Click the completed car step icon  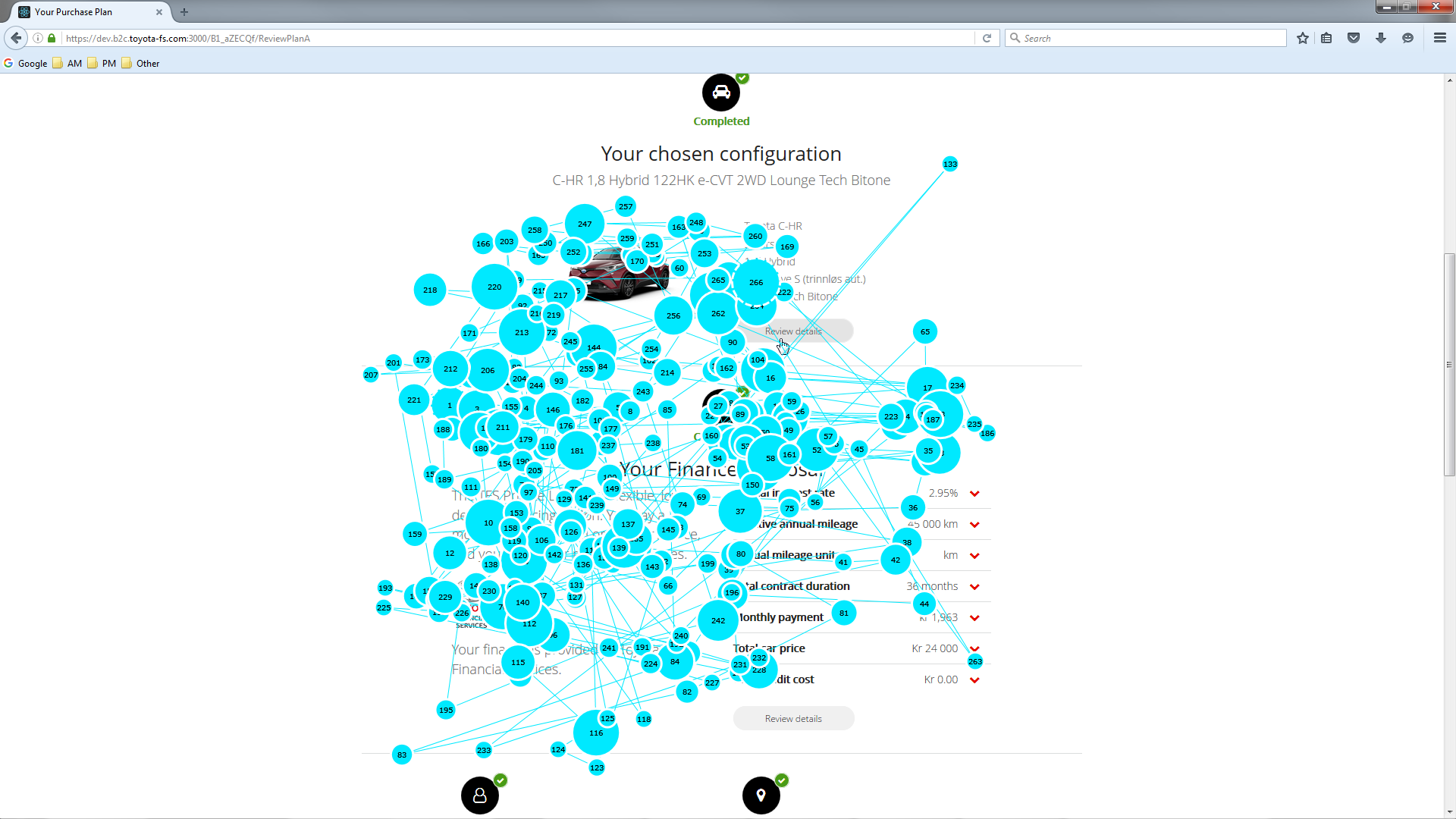click(x=721, y=93)
